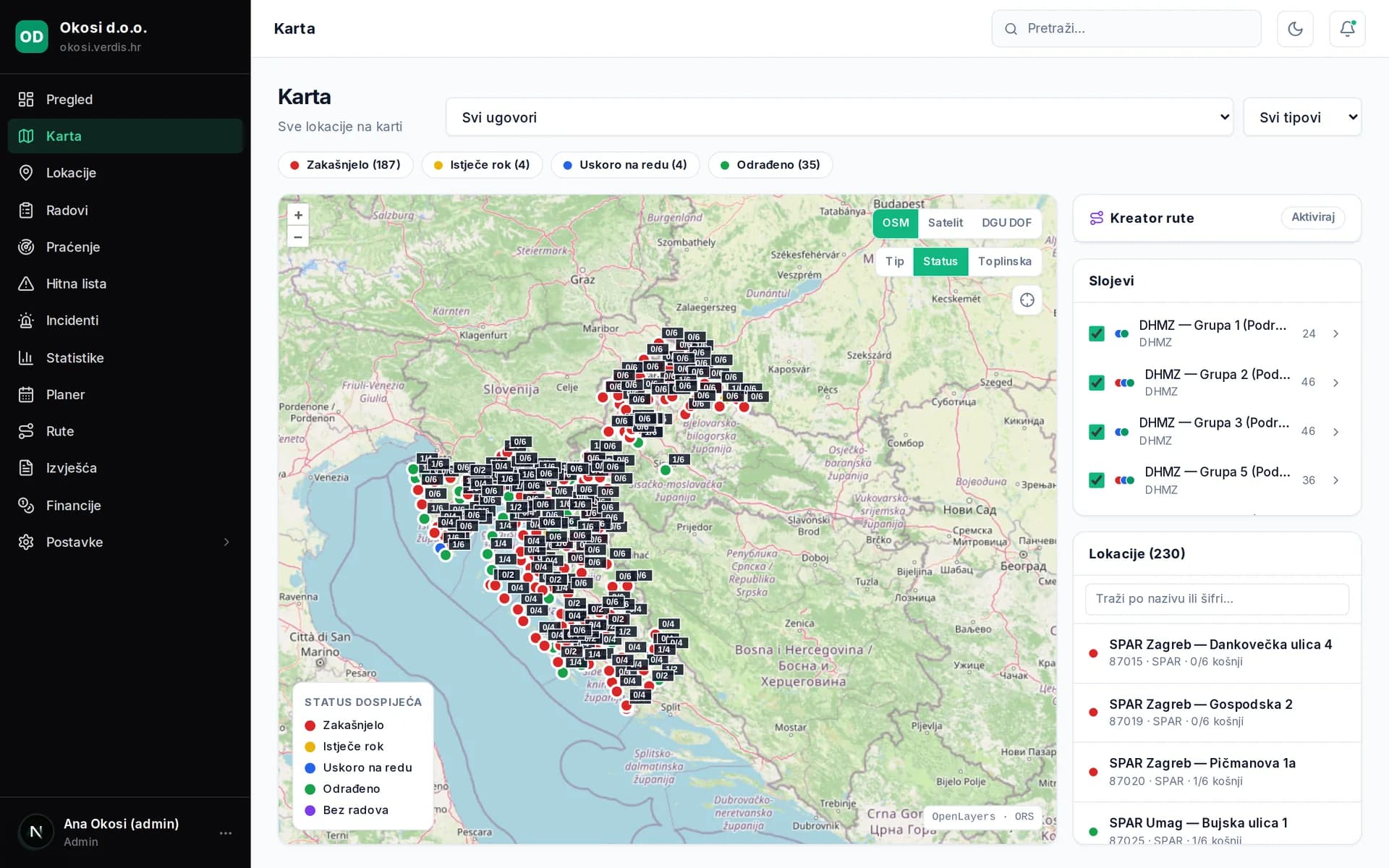Open user menu three-dots next to Ana Okosi
The height and width of the screenshot is (868, 1389).
[x=226, y=833]
